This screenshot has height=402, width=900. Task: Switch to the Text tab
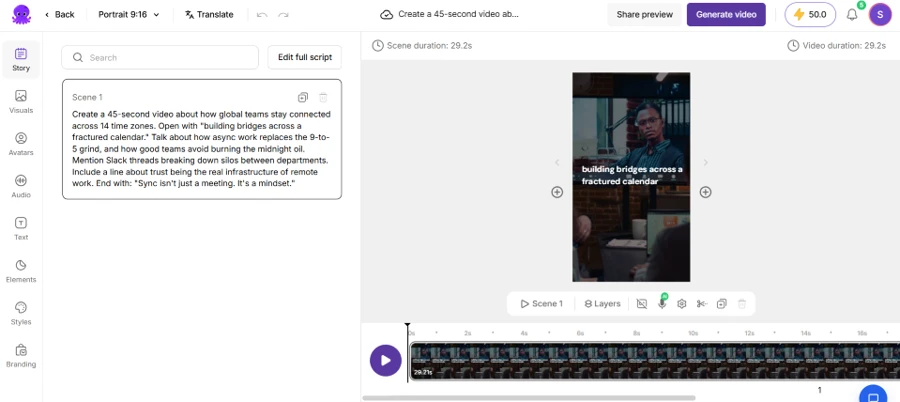pyautogui.click(x=21, y=229)
